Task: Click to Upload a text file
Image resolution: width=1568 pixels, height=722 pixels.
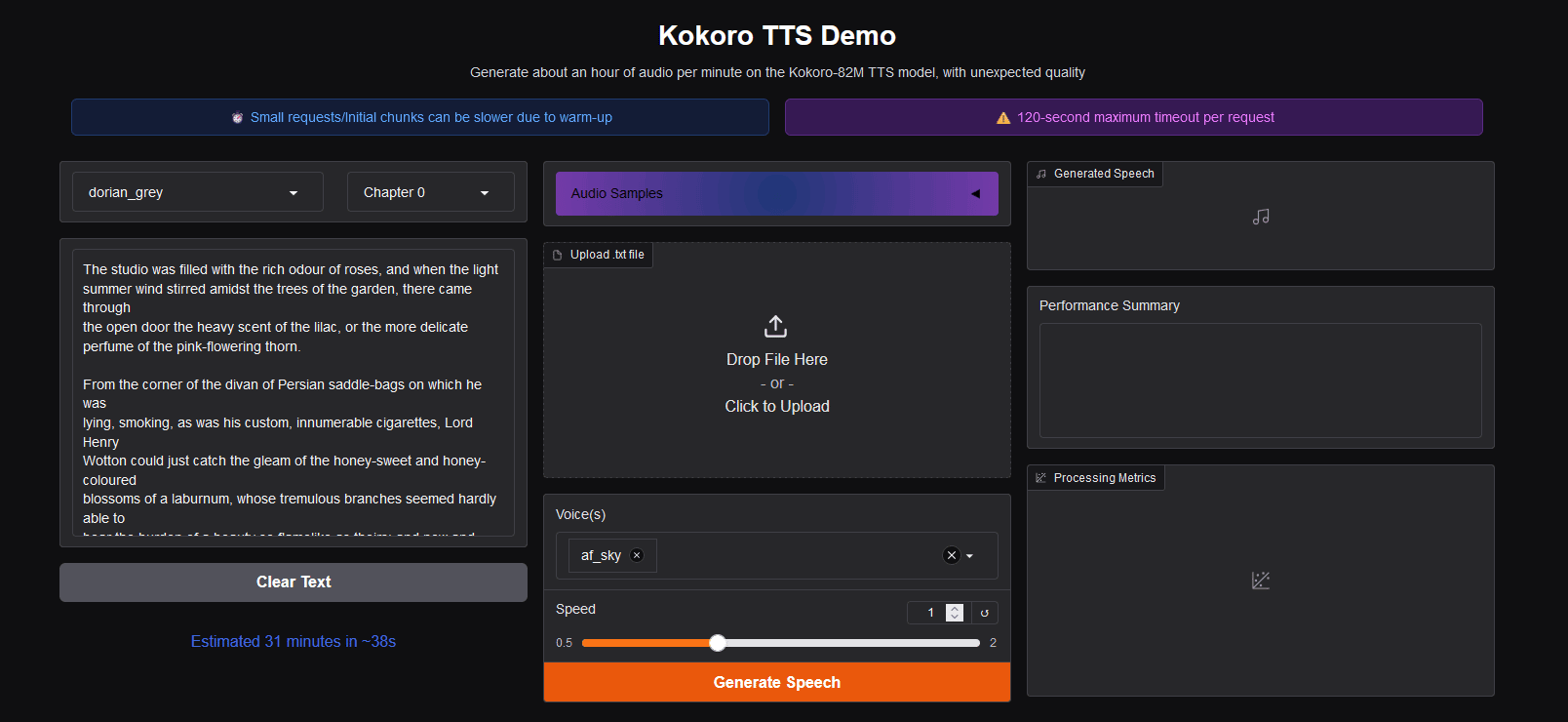Action: pos(776,406)
